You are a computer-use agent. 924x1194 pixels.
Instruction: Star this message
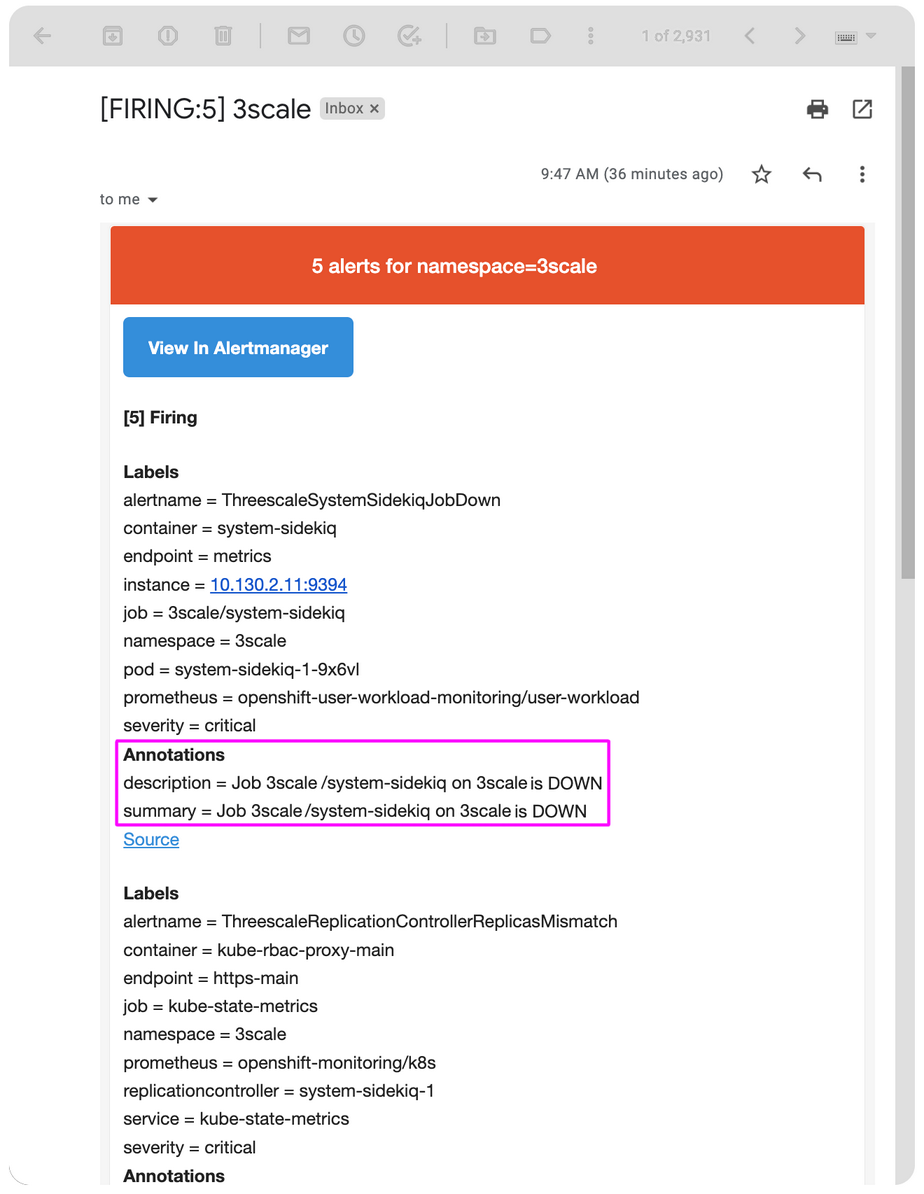762,175
